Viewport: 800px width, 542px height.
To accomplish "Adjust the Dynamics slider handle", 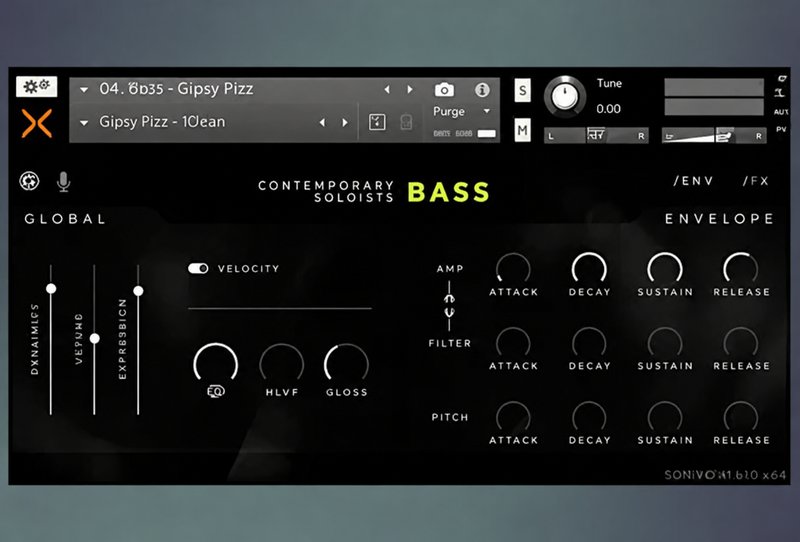I will pos(51,289).
